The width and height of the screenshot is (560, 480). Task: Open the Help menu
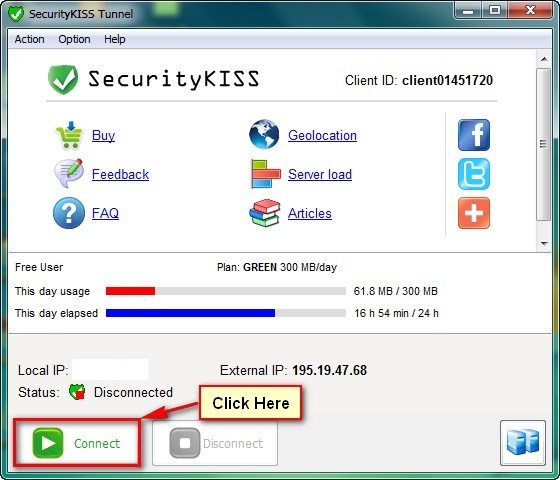[115, 39]
